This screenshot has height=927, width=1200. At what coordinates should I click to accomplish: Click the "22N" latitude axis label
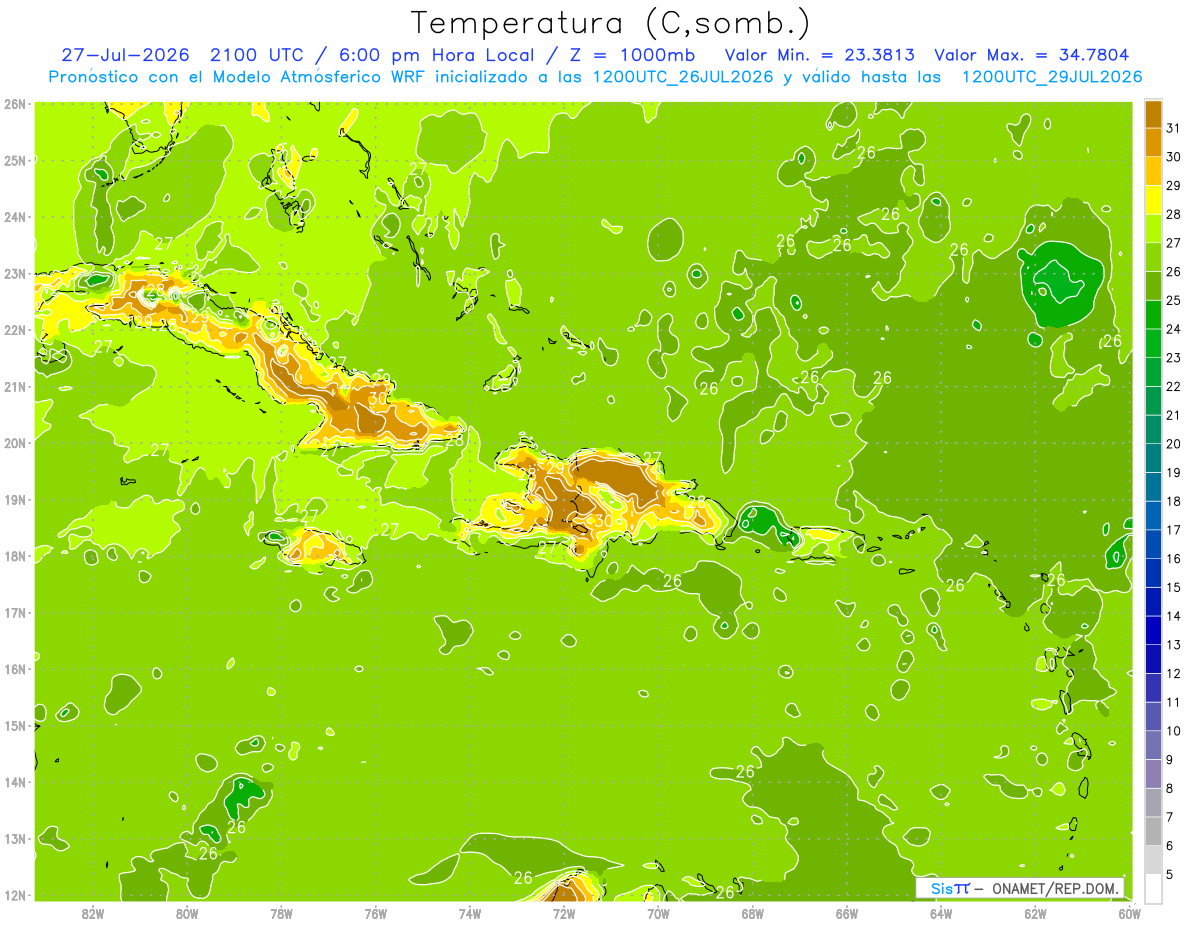coord(15,330)
